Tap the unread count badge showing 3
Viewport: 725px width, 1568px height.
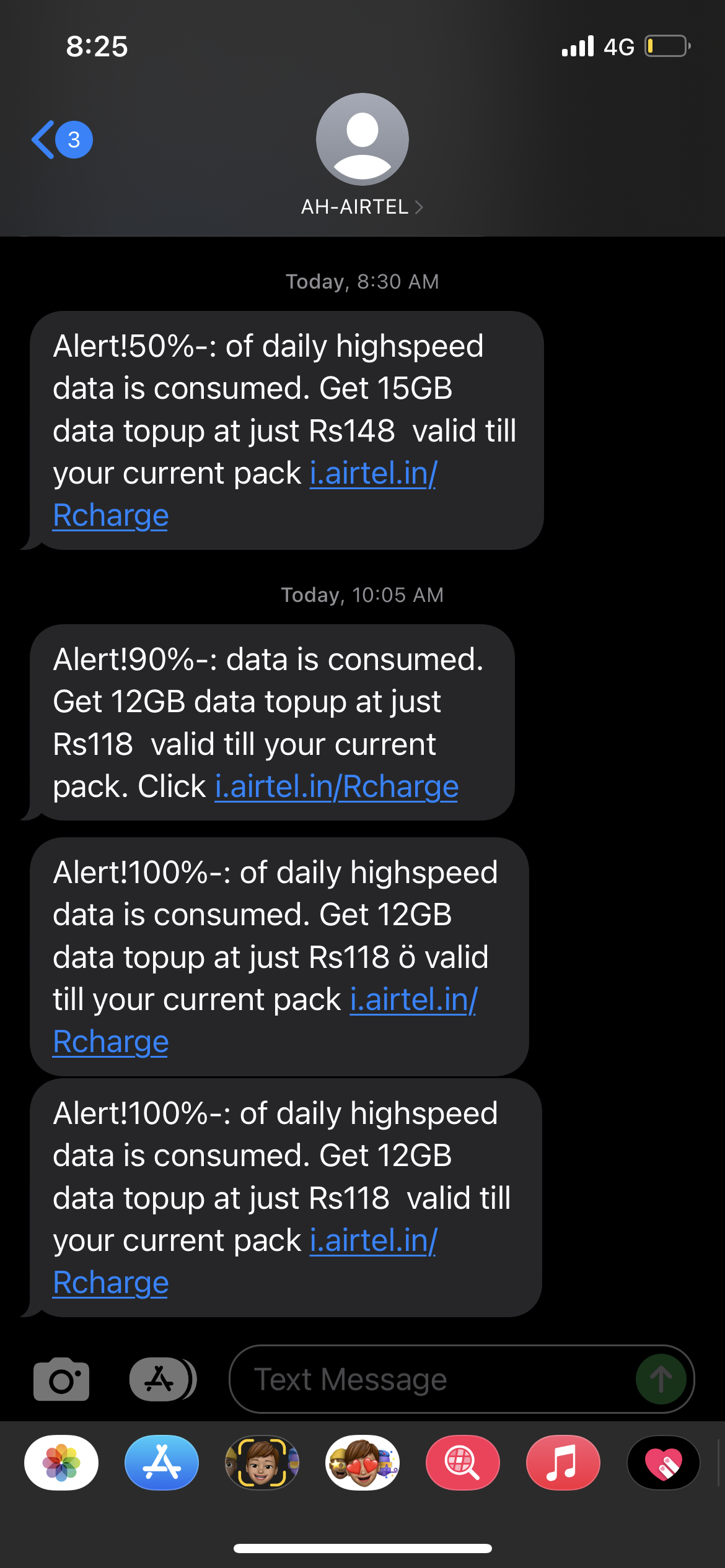pos(74,140)
